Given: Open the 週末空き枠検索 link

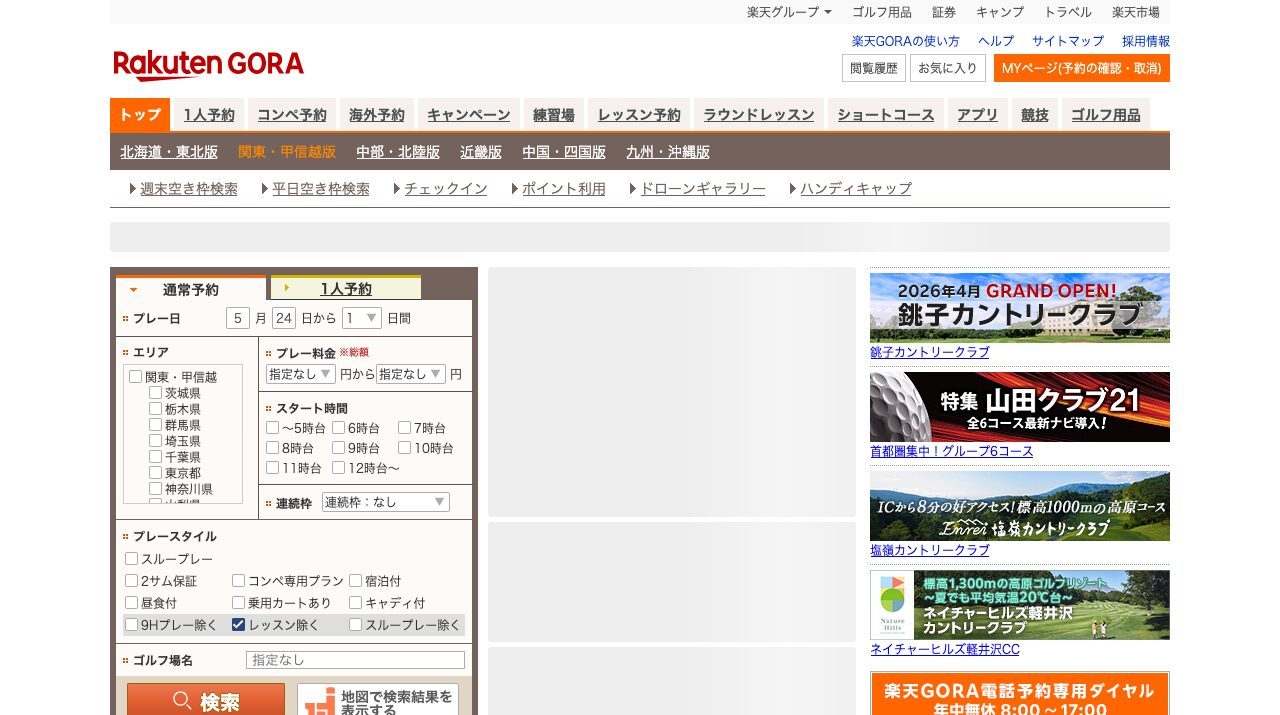Looking at the screenshot, I should click(189, 188).
